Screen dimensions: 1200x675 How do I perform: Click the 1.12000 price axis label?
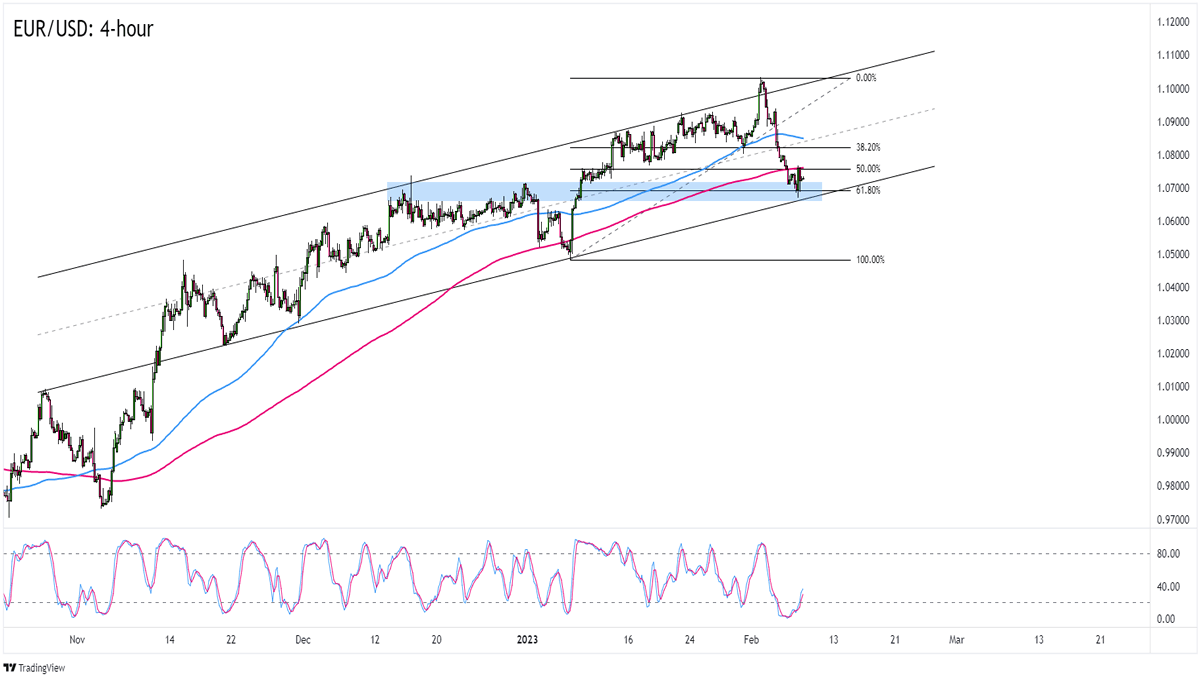[x=1170, y=22]
